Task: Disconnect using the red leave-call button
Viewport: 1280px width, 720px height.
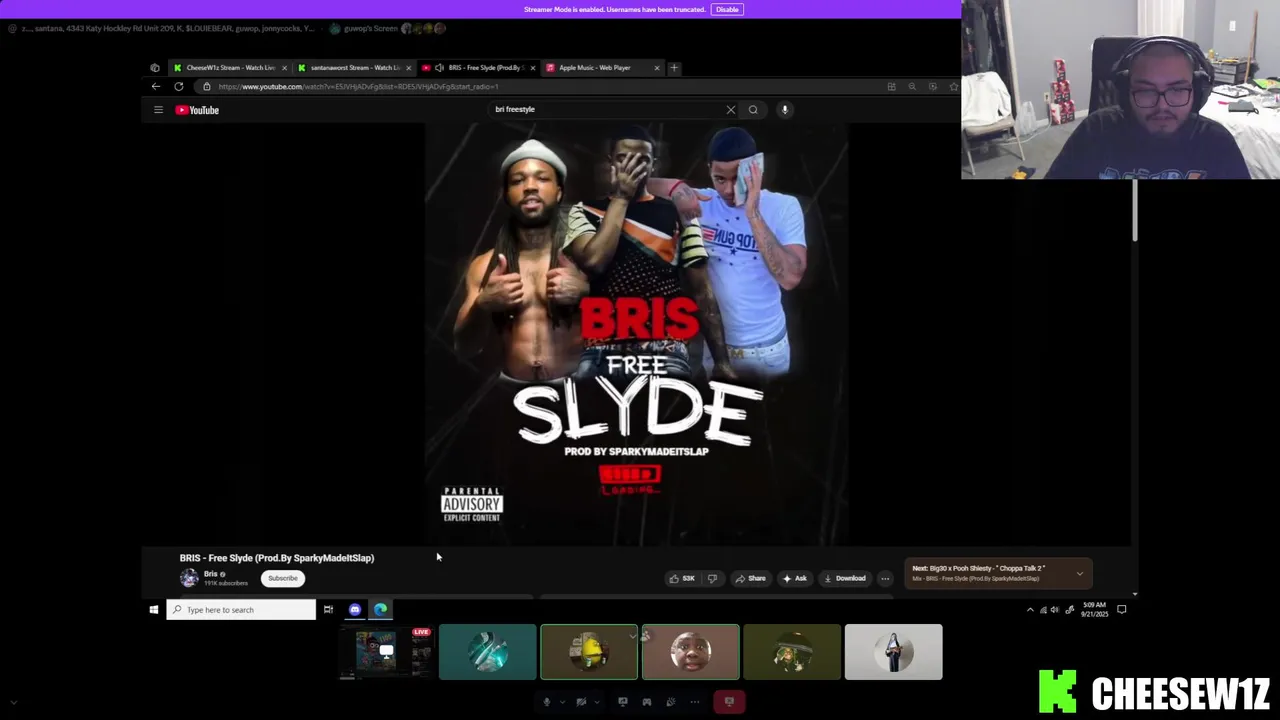Action: [729, 702]
